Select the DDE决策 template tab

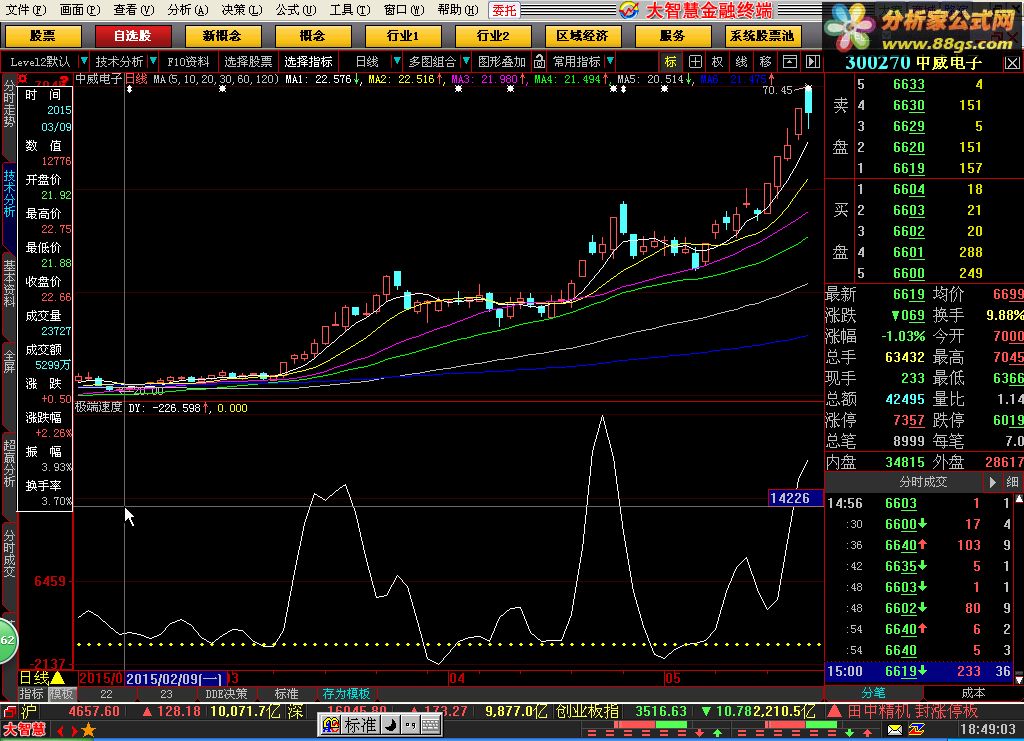click(226, 693)
